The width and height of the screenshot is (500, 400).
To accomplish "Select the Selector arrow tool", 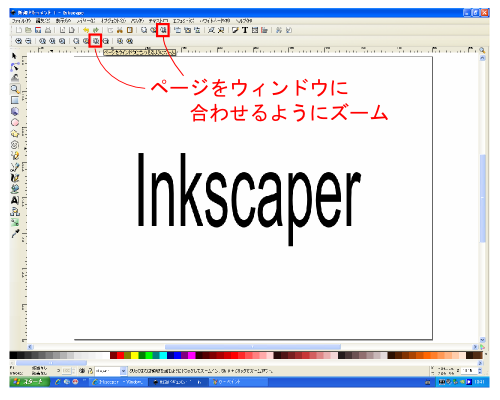I will pyautogui.click(x=14, y=56).
